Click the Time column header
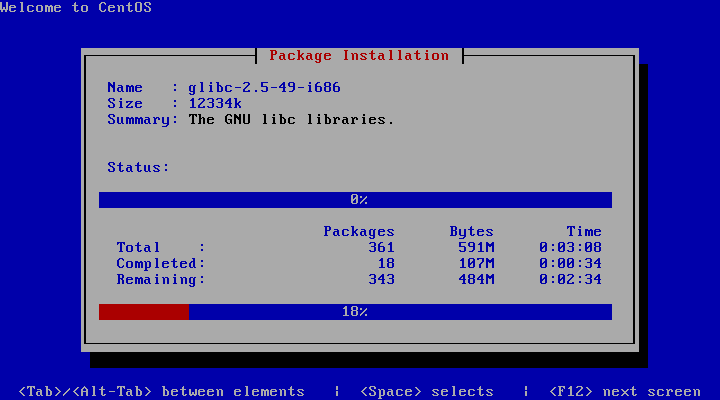 pyautogui.click(x=584, y=231)
